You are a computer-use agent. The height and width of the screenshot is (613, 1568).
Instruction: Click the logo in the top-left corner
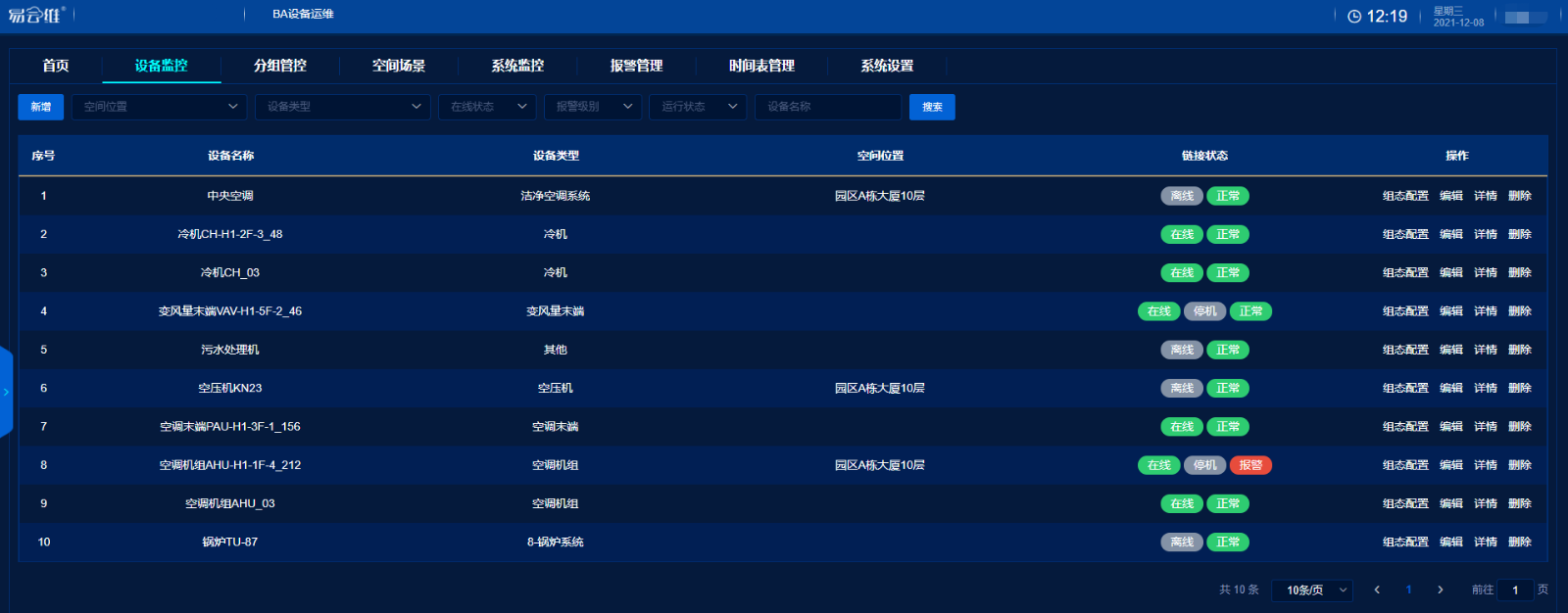pos(36,15)
